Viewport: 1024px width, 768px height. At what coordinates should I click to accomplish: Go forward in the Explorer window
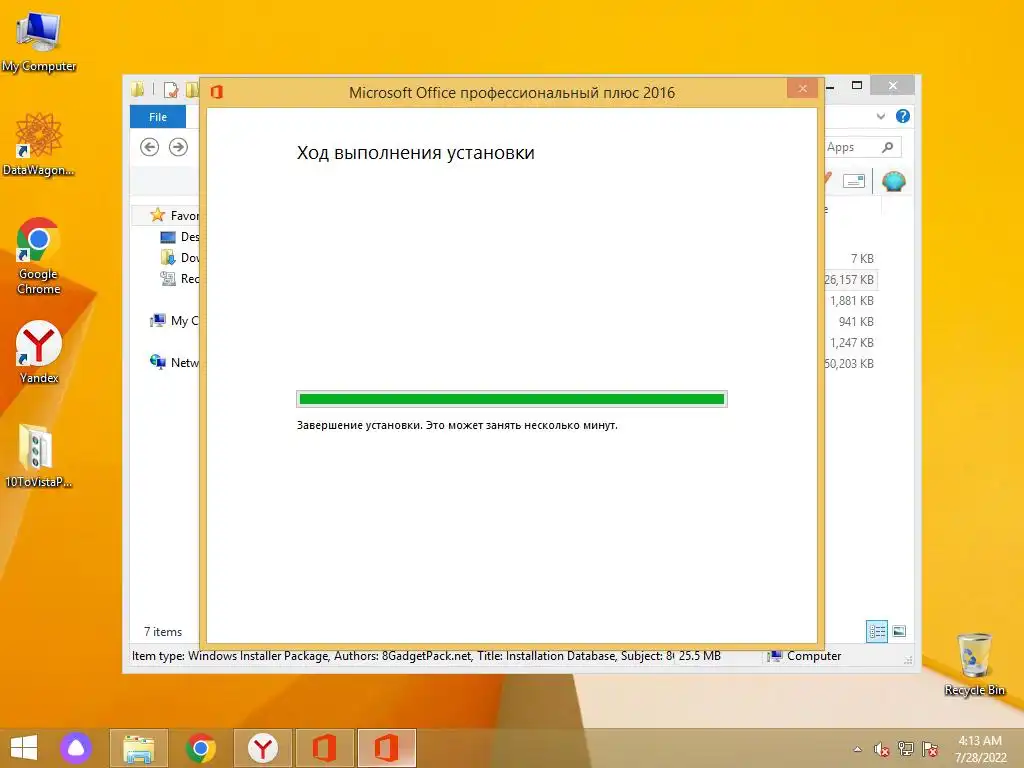pyautogui.click(x=178, y=147)
